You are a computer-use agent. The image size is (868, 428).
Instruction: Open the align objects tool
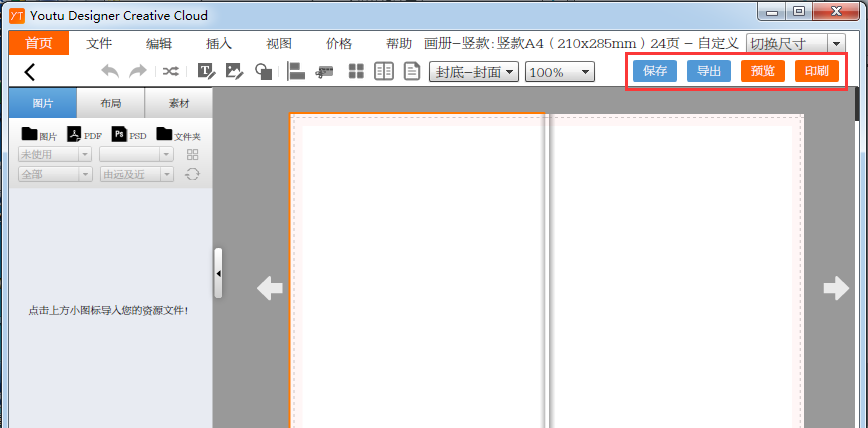(296, 71)
